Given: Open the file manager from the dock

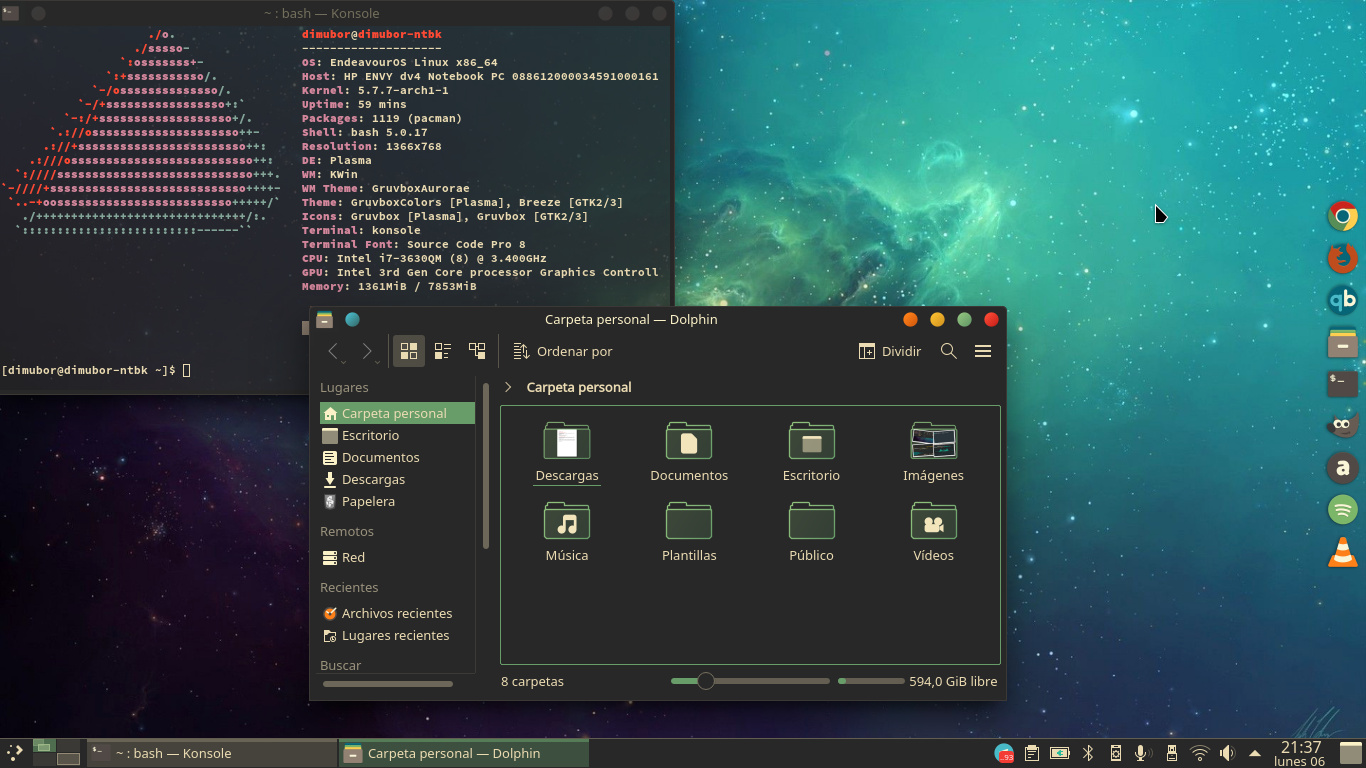Looking at the screenshot, I should point(1342,342).
